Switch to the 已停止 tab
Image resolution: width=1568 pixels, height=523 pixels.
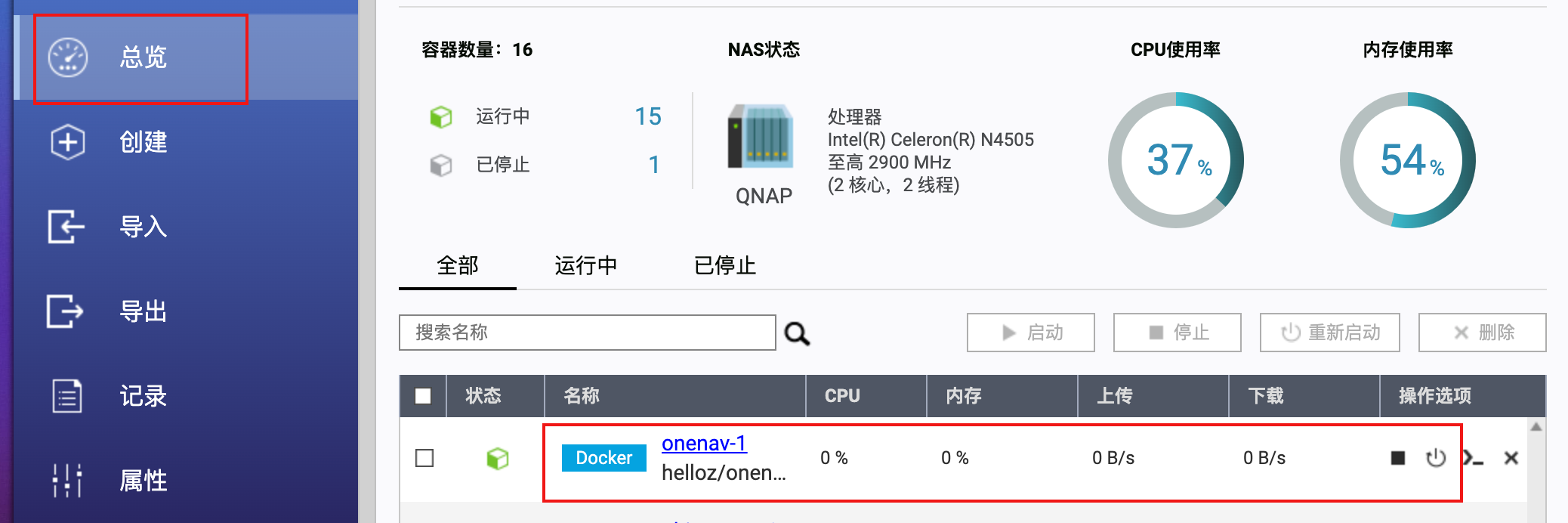tap(724, 266)
